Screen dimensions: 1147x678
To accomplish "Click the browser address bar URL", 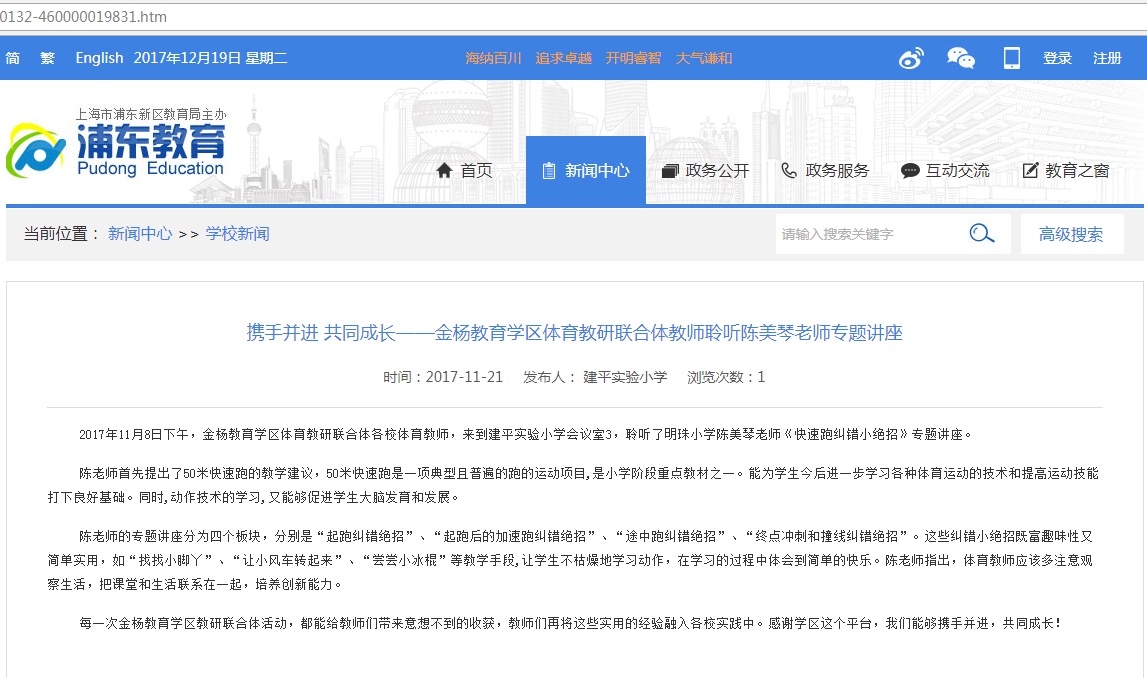I will pyautogui.click(x=83, y=16).
